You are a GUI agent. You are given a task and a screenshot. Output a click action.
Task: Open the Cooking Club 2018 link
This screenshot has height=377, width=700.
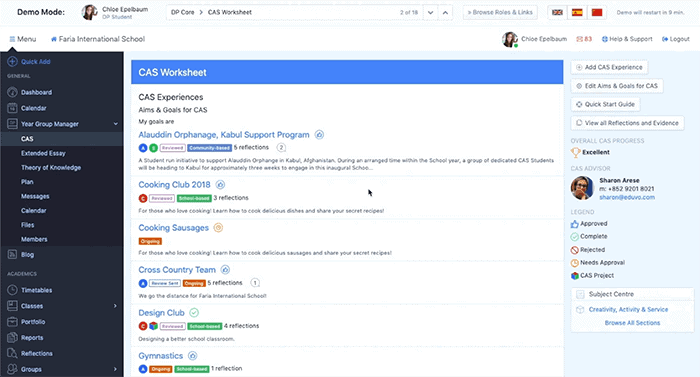(x=174, y=184)
